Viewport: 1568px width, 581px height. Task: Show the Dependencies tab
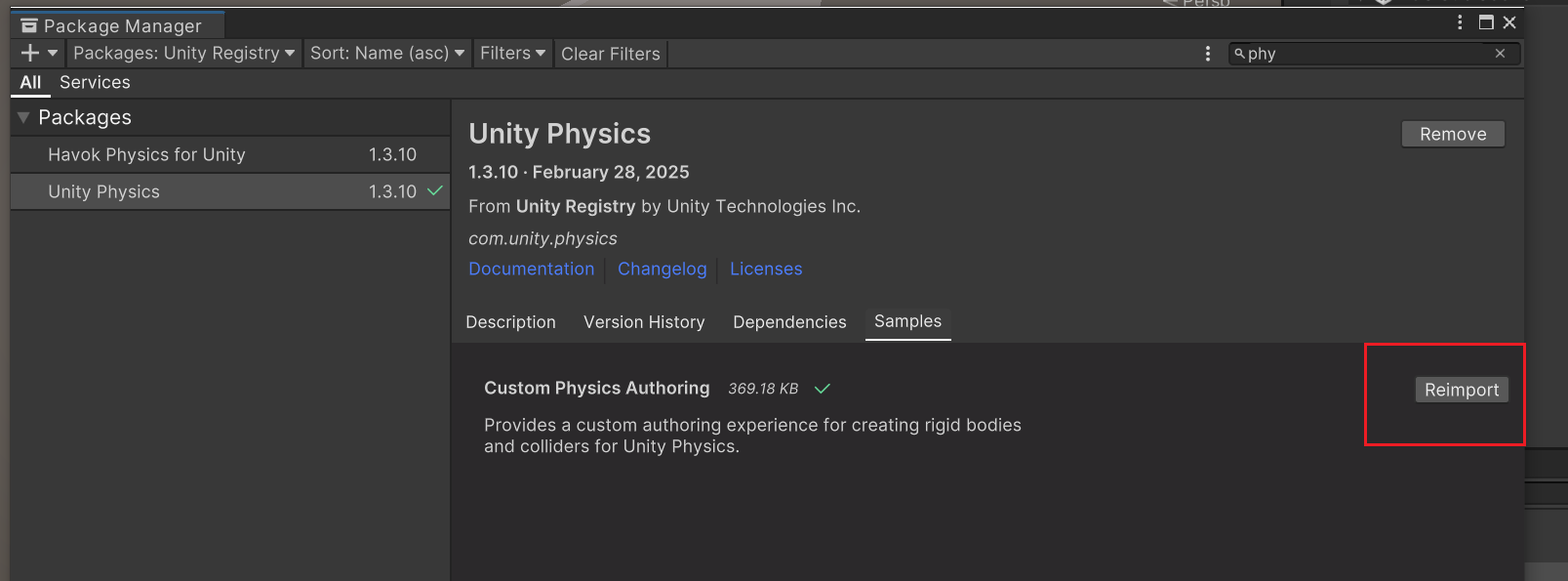(x=789, y=322)
